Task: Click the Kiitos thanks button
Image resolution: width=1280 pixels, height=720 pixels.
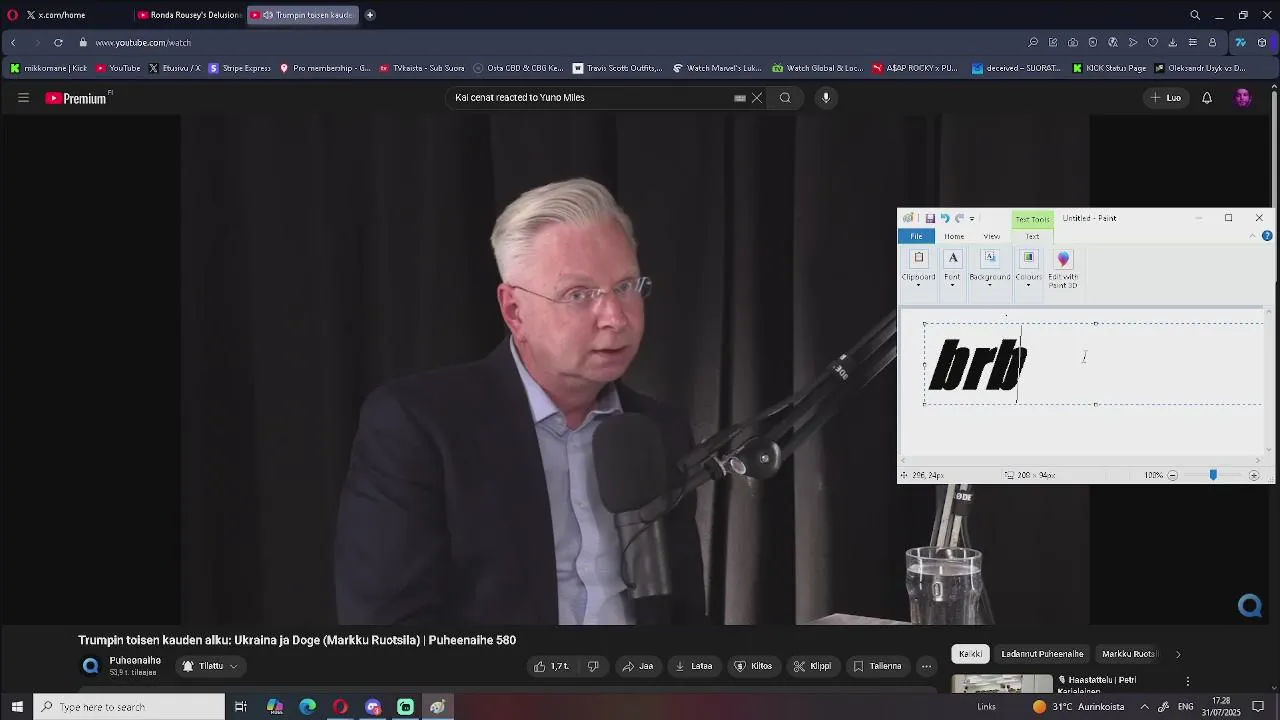Action: click(753, 666)
